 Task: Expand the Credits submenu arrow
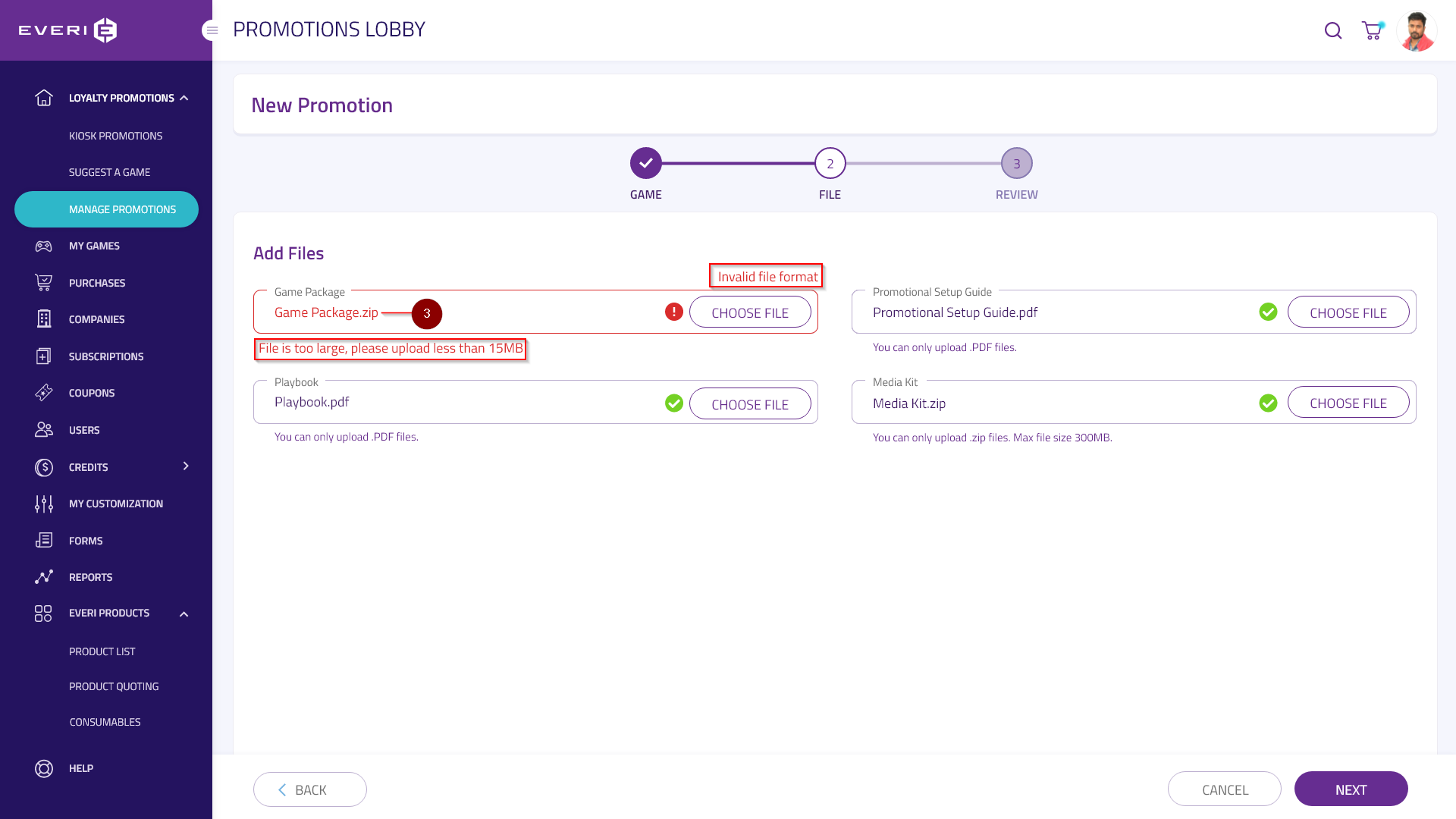pos(186,466)
